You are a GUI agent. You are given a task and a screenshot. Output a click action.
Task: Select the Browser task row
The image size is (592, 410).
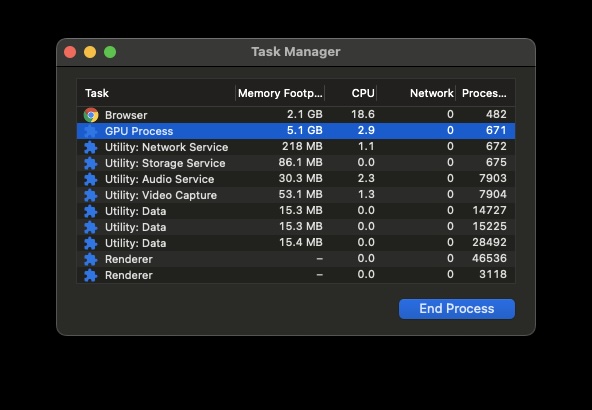coord(296,115)
